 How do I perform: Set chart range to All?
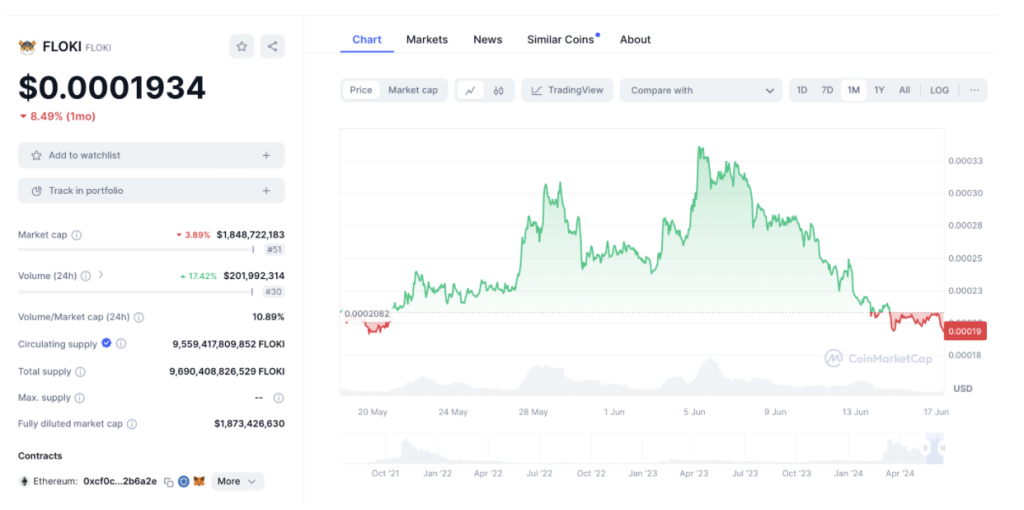904,90
